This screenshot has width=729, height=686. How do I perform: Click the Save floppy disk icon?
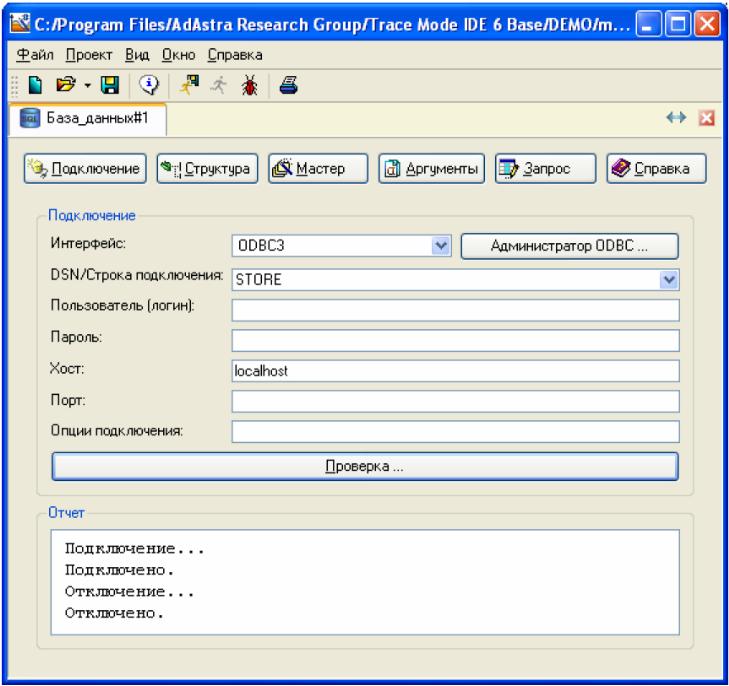pyautogui.click(x=110, y=85)
